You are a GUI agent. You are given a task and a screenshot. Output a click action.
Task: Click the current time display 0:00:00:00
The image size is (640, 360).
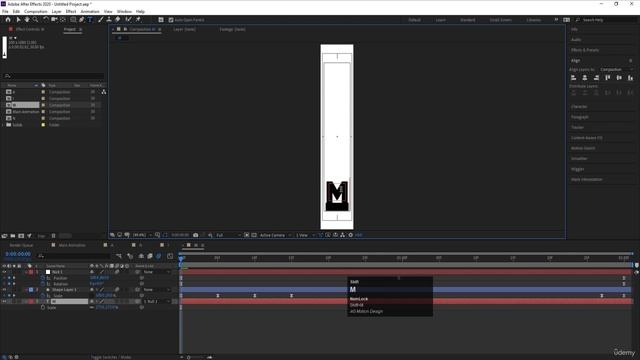[x=18, y=254]
